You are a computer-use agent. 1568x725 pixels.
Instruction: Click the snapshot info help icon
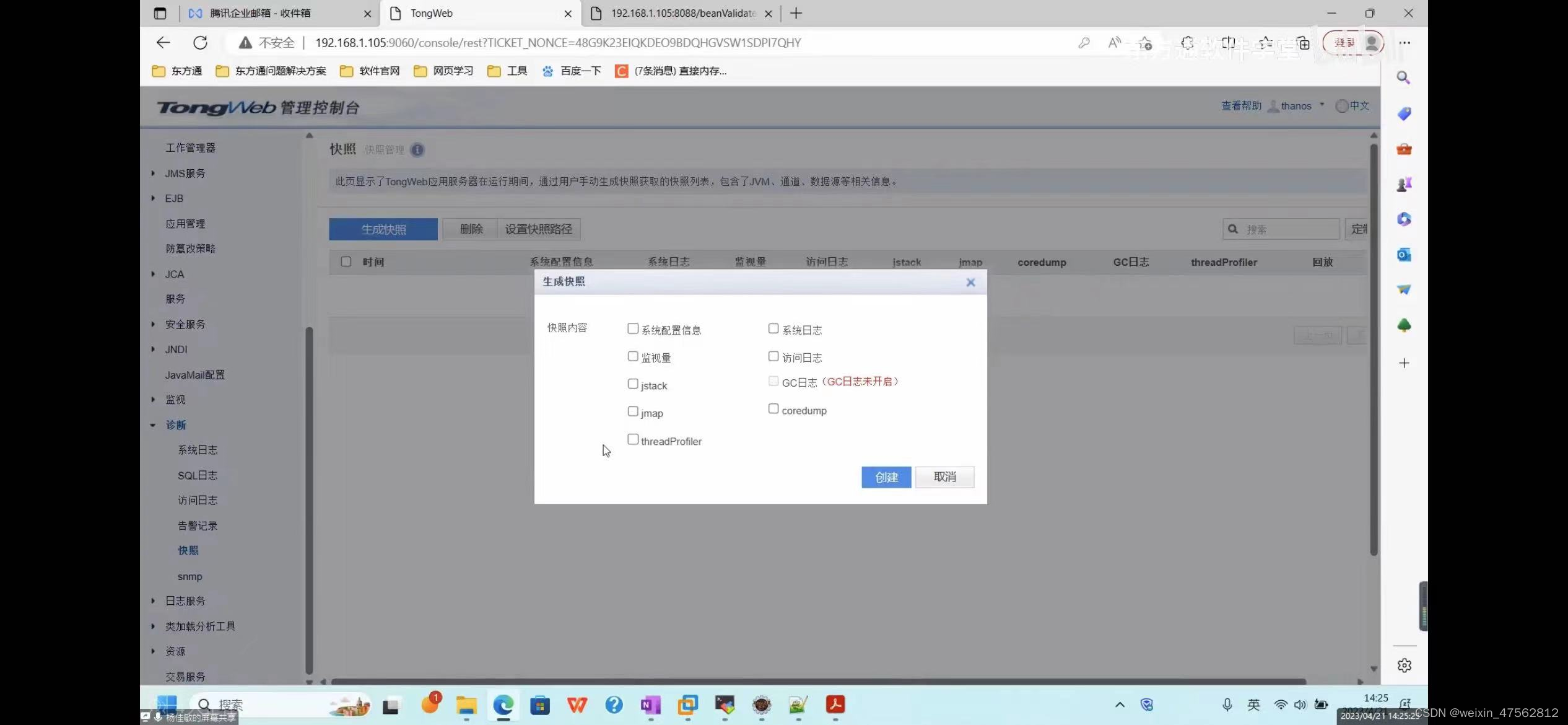[x=418, y=150]
